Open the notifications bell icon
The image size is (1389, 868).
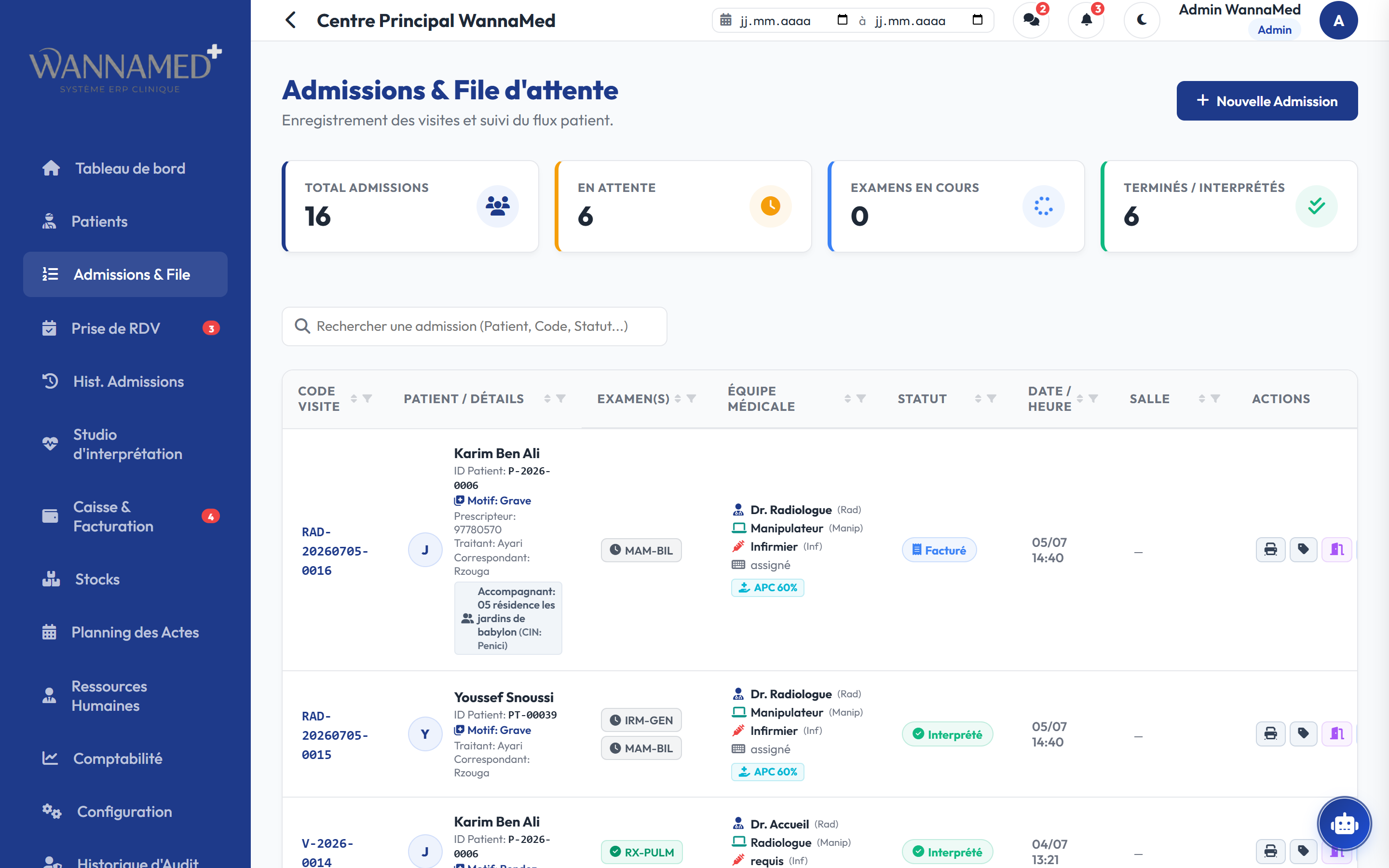point(1086,20)
